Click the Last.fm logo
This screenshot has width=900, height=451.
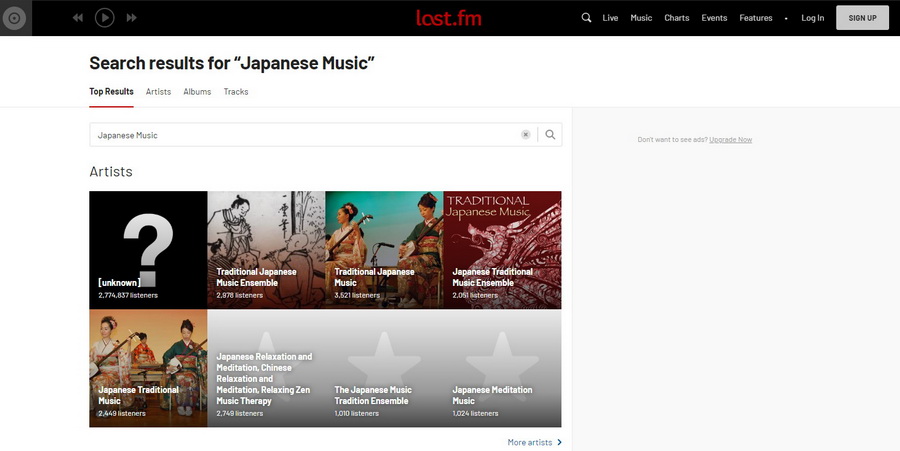(x=449, y=17)
